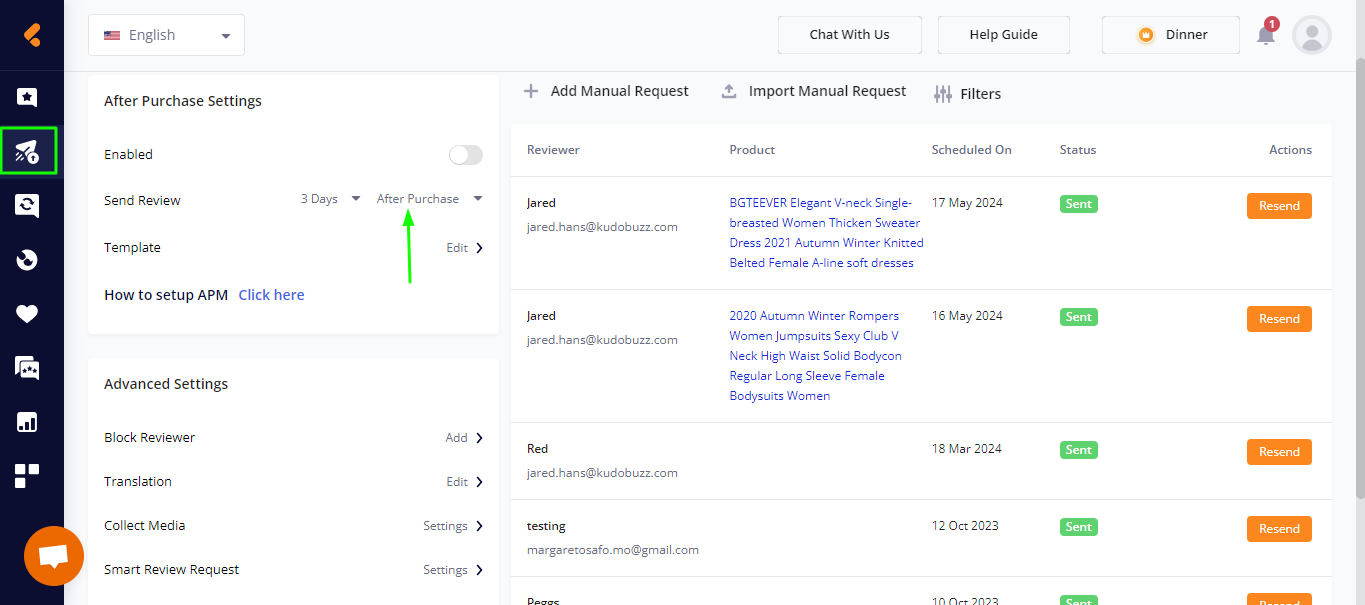1365x605 pixels.
Task: Click the Scheduled On column header
Action: pos(971,150)
